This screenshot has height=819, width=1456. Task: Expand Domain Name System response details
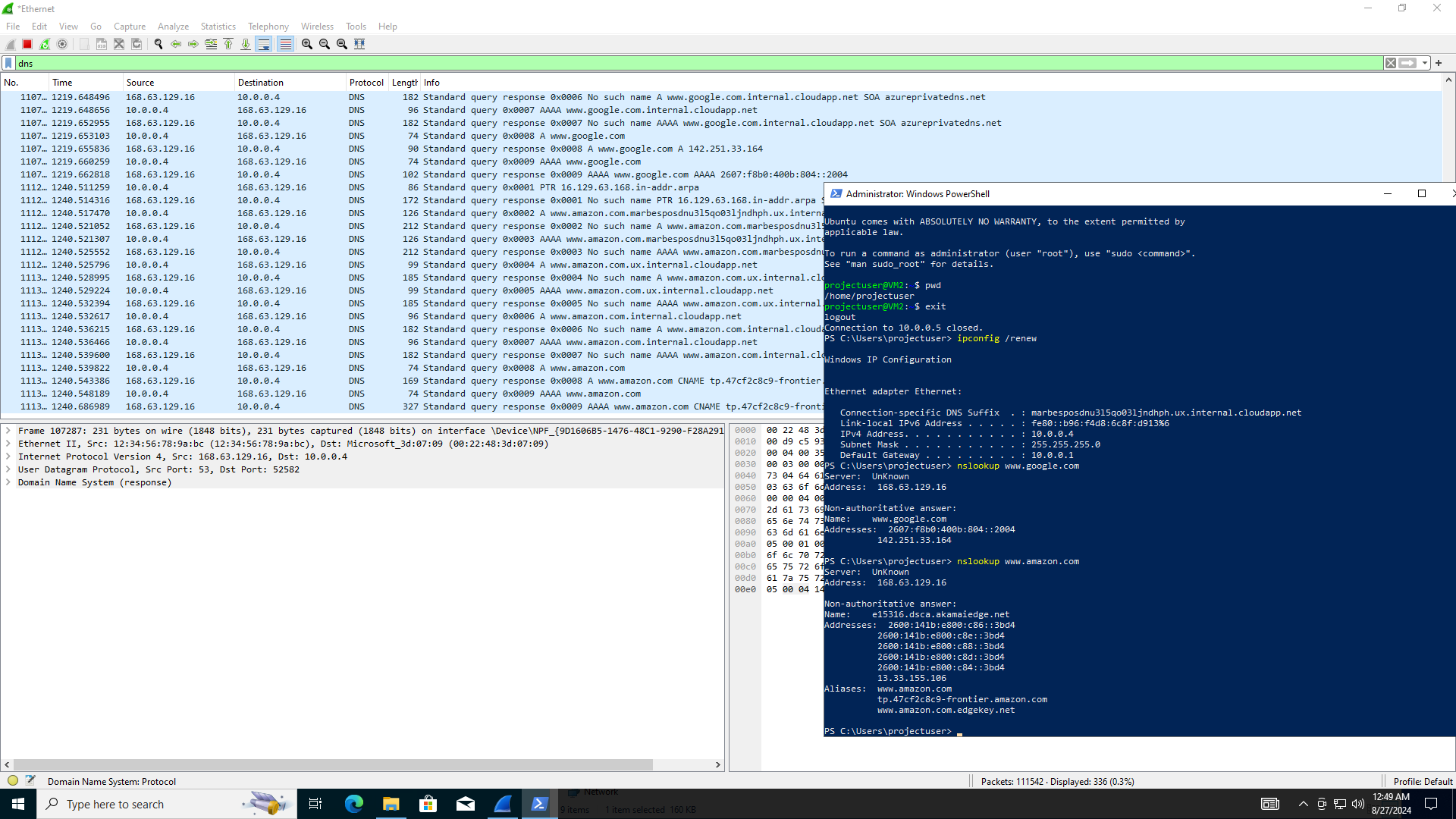point(8,482)
